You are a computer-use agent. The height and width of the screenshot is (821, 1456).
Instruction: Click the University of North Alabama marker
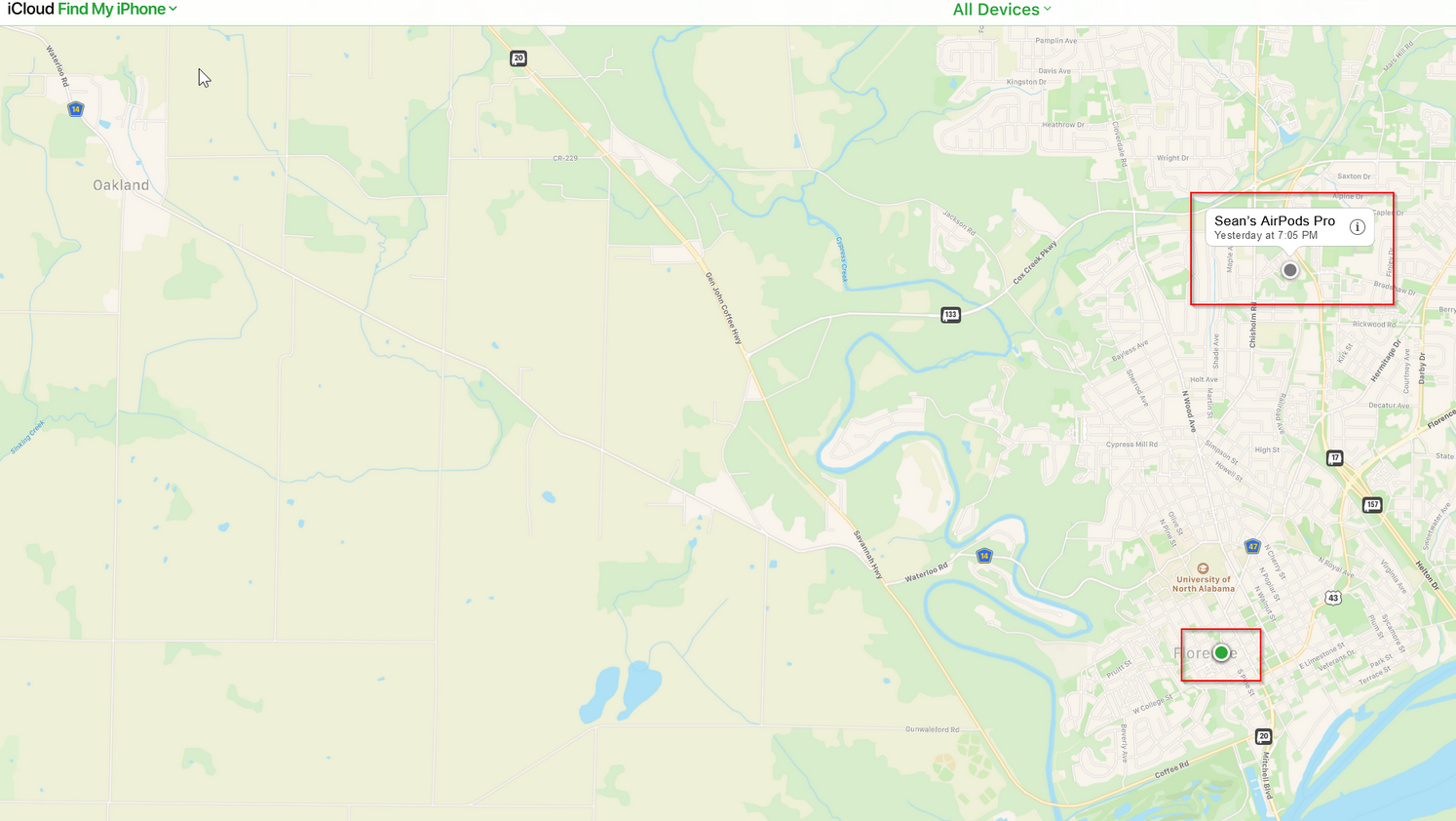pyautogui.click(x=1203, y=568)
